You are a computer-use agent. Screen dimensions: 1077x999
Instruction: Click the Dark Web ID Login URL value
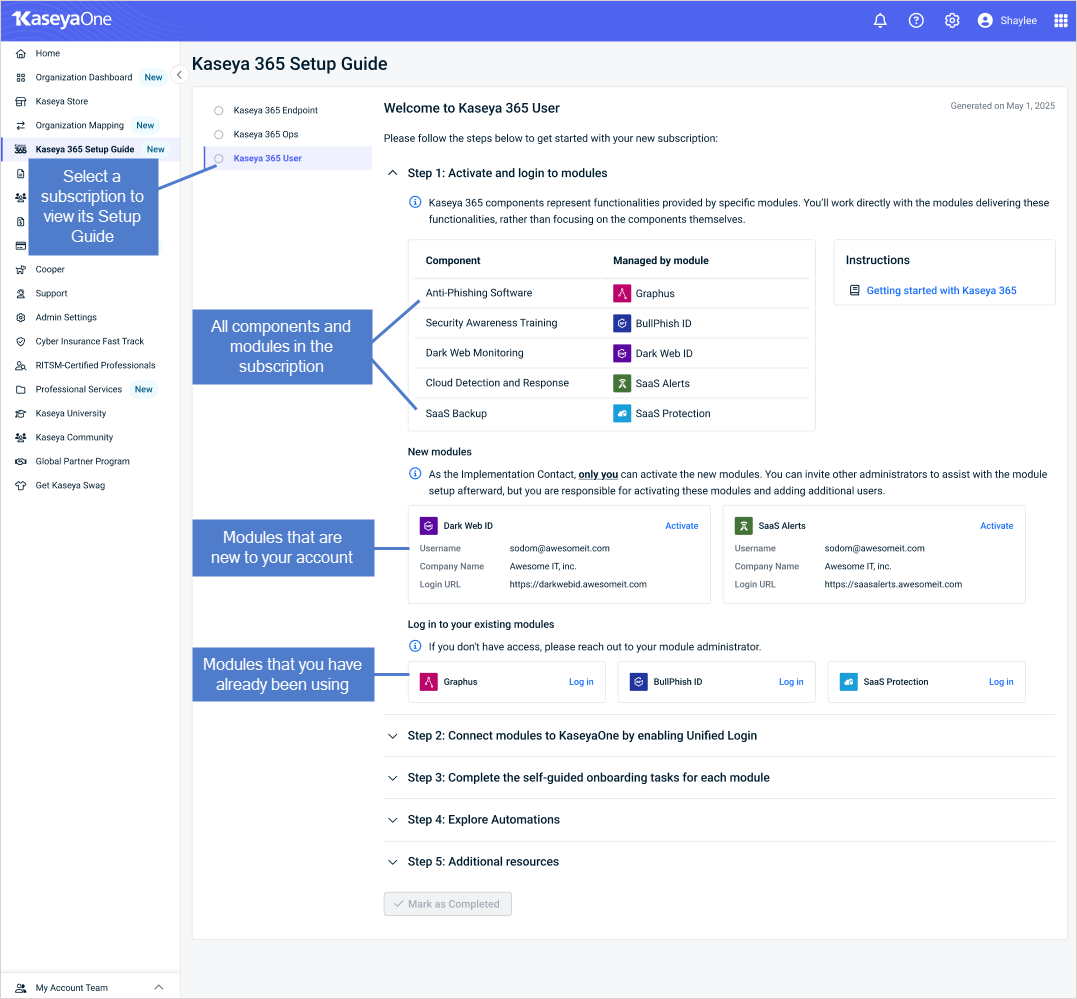tap(578, 585)
